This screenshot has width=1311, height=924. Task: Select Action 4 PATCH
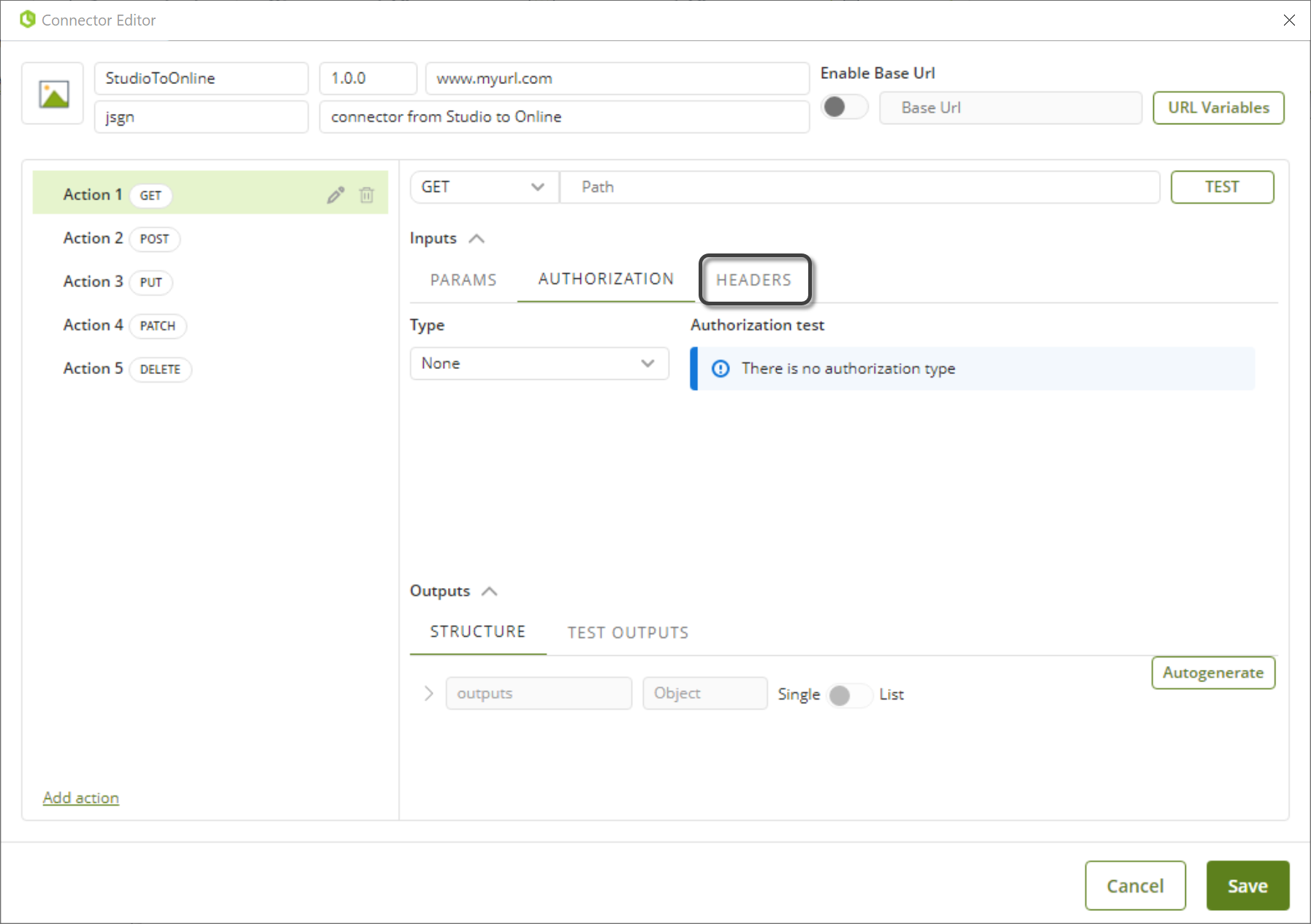210,325
